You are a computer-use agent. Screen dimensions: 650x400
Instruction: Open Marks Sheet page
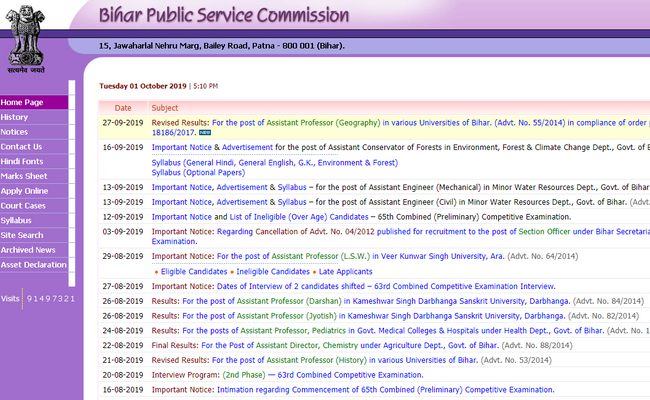(24, 176)
